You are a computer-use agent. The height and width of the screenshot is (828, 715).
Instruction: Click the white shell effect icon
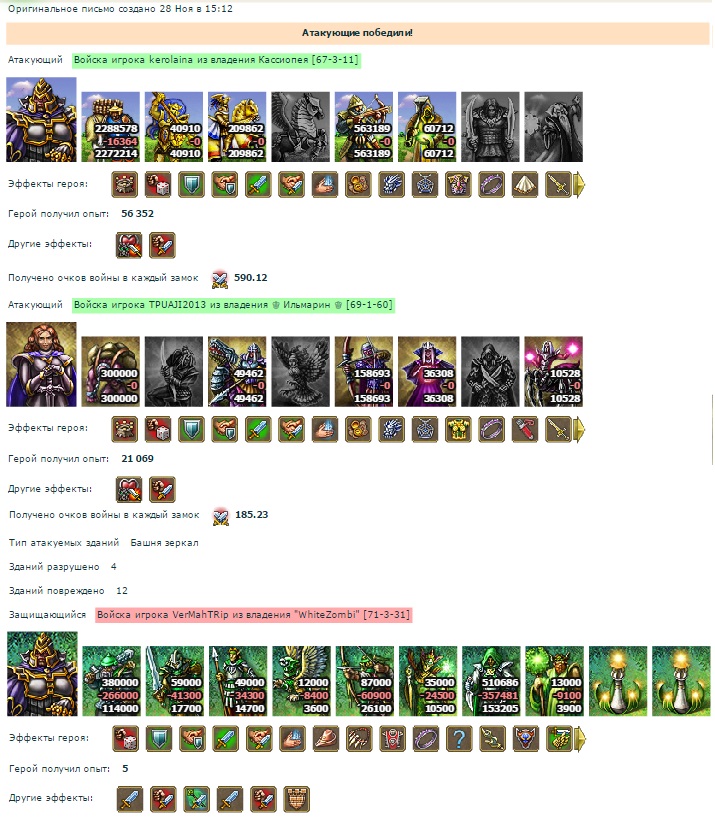click(525, 185)
